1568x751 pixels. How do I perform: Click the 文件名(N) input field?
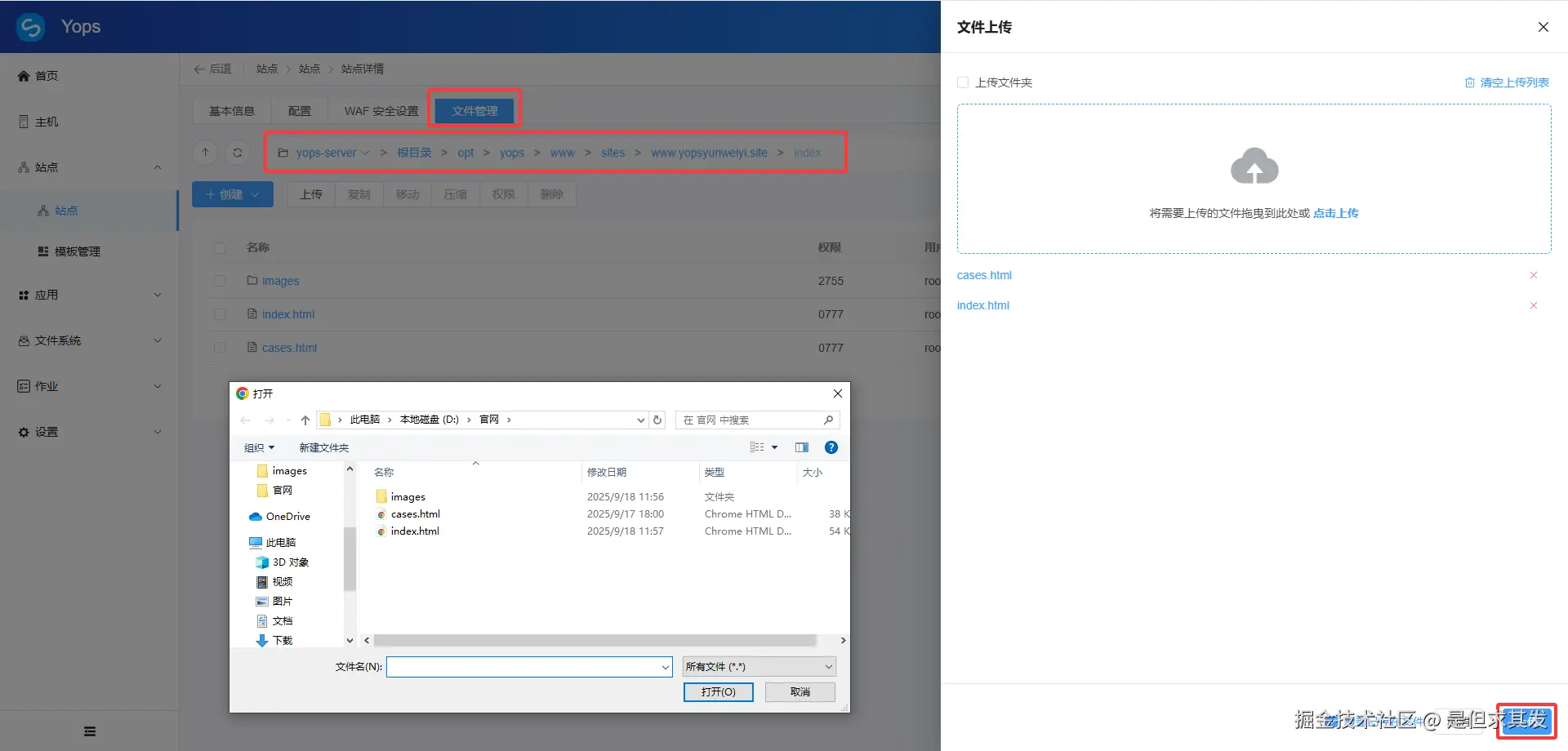pyautogui.click(x=529, y=667)
